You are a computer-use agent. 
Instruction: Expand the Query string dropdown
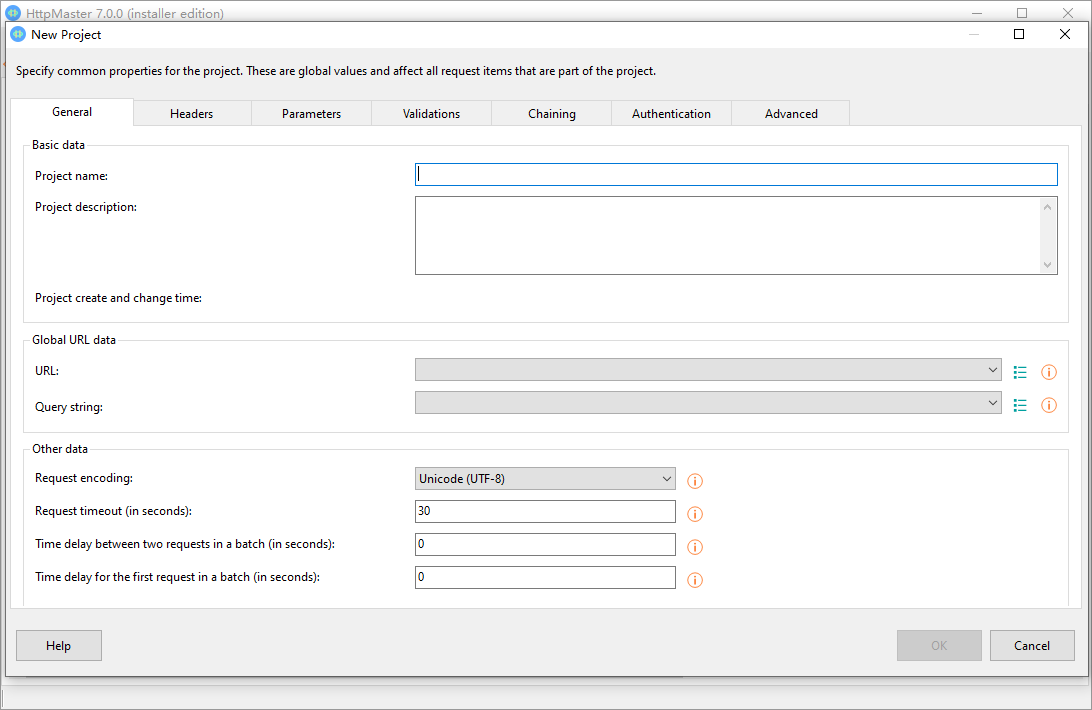coord(992,403)
